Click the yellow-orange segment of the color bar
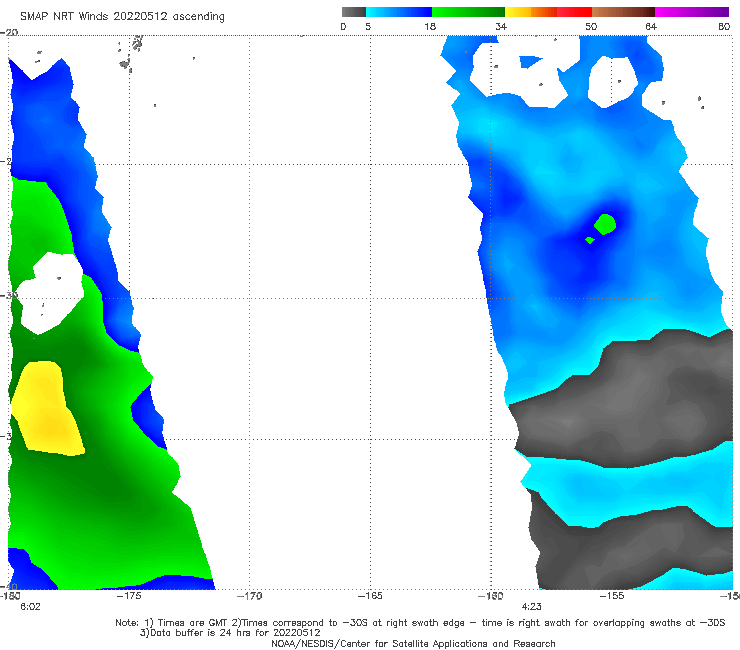This screenshot has height=650, width=740. pyautogui.click(x=531, y=12)
